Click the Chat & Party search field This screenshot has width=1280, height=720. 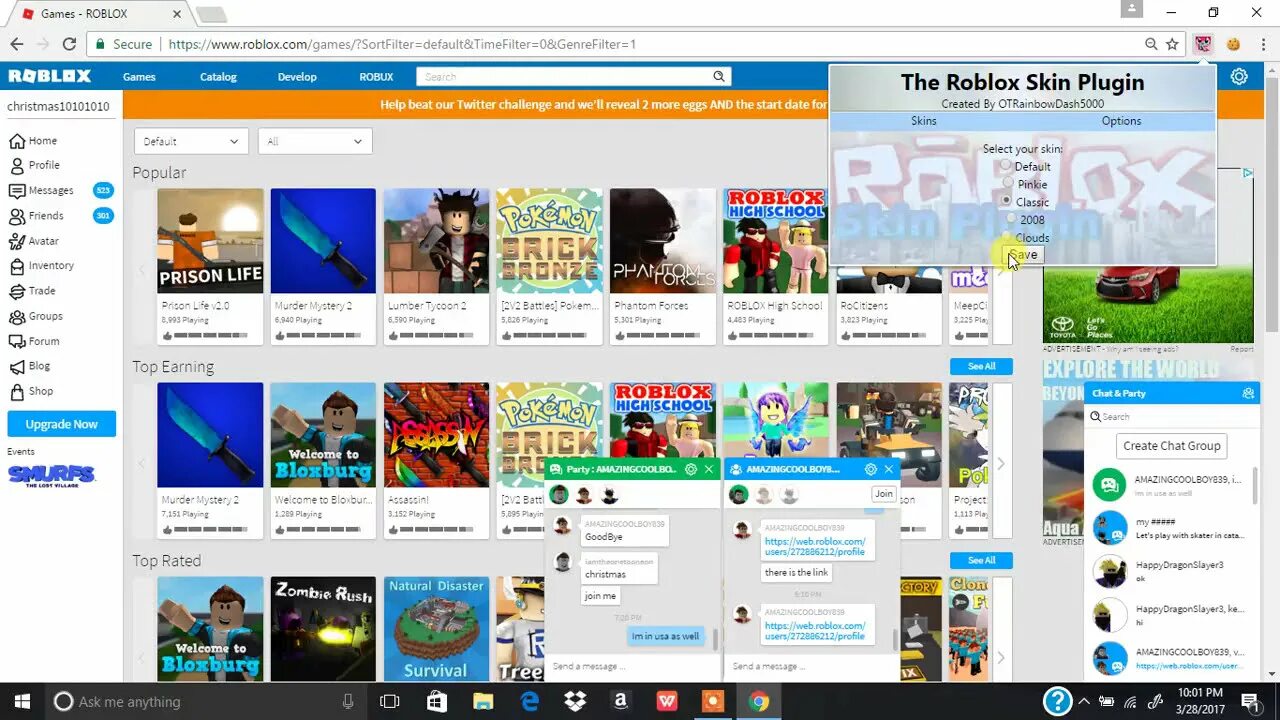[x=1172, y=416]
